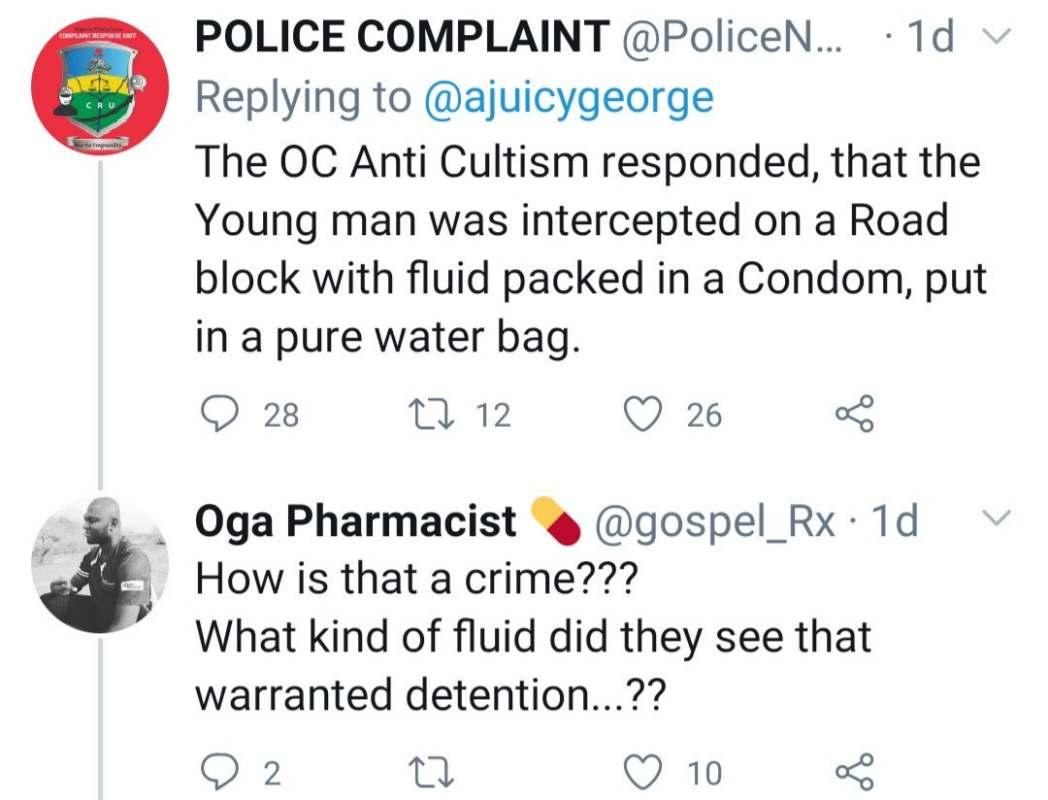Open the @ajuicygeorge profile link
The image size is (1048, 800).
click(x=568, y=98)
